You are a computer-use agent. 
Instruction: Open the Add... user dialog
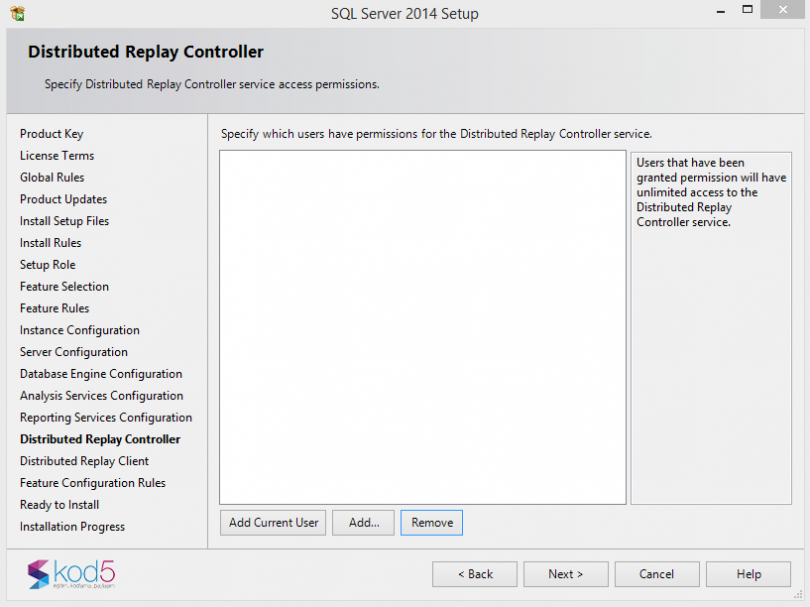[x=363, y=522]
